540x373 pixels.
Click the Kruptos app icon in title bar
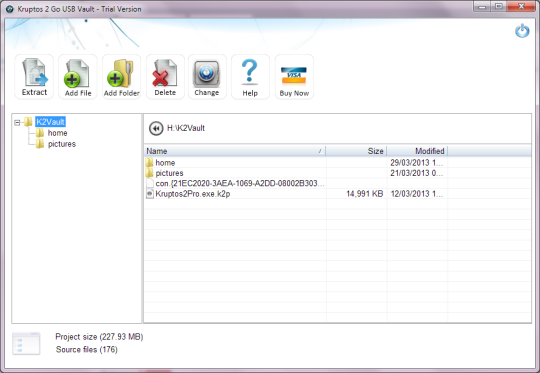tap(10, 9)
